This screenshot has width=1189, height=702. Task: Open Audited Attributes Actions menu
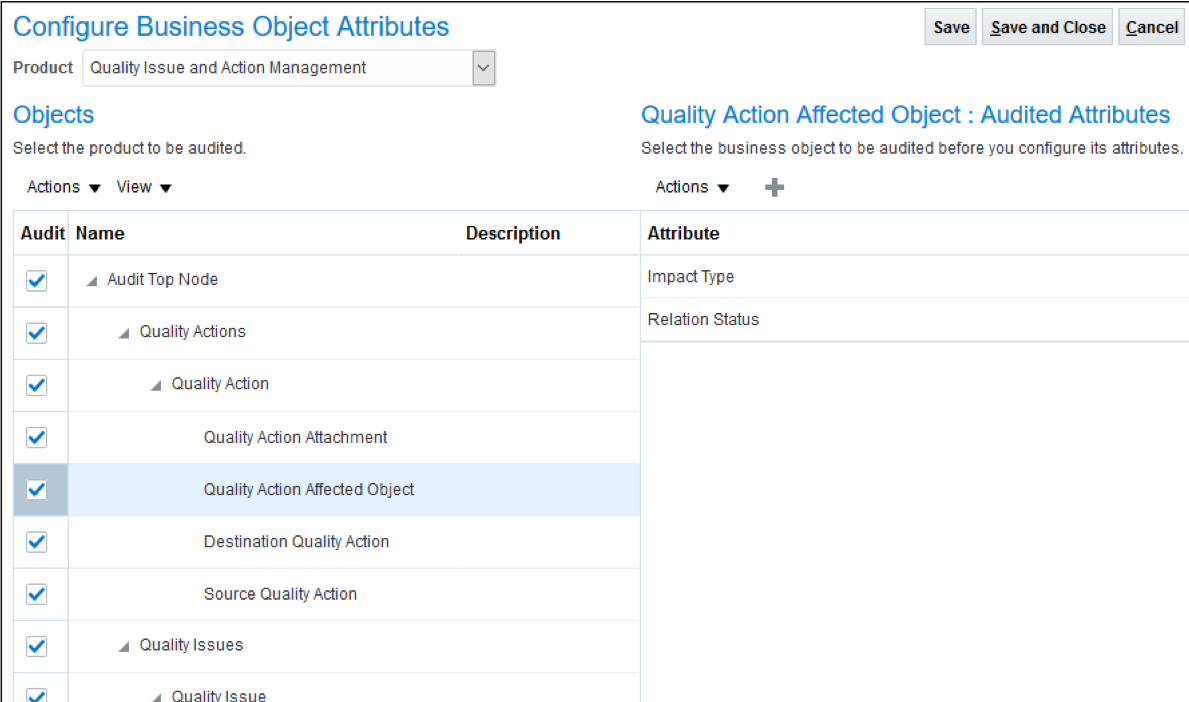692,187
